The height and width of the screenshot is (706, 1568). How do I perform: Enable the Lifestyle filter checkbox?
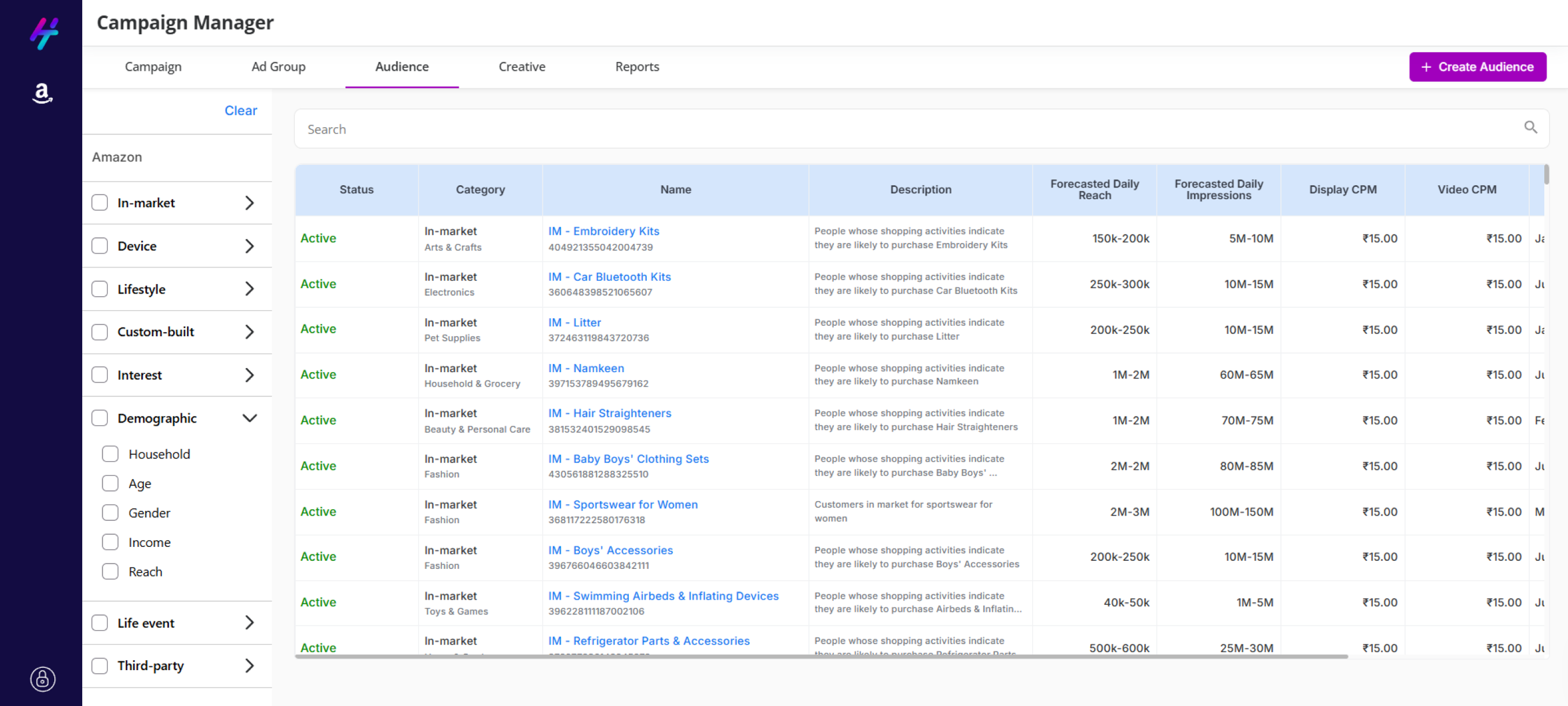[100, 289]
